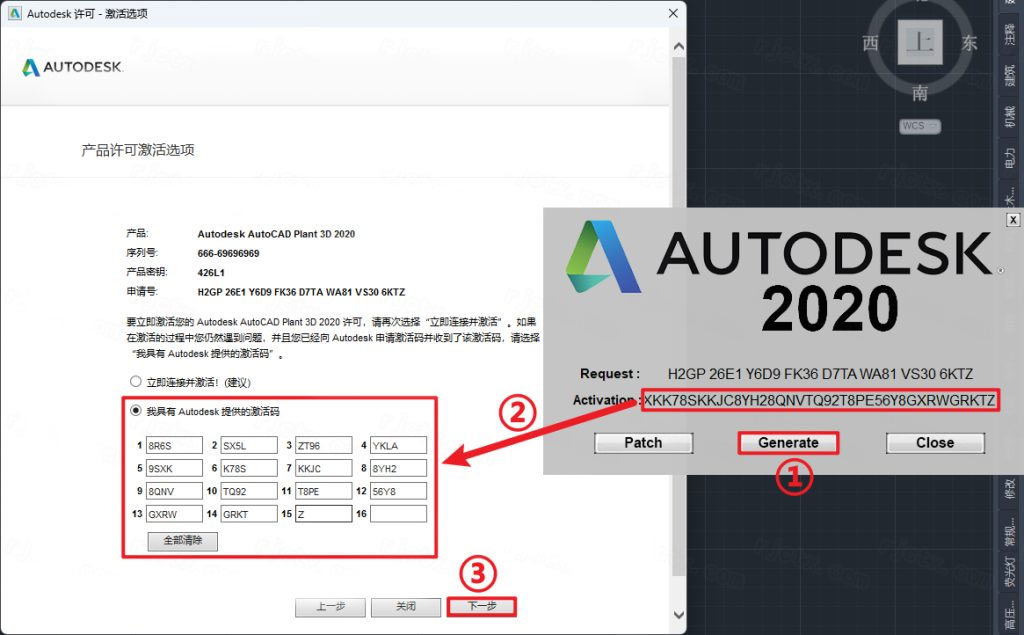
Task: Open the '建筑' tool palette tab
Action: (1010, 74)
